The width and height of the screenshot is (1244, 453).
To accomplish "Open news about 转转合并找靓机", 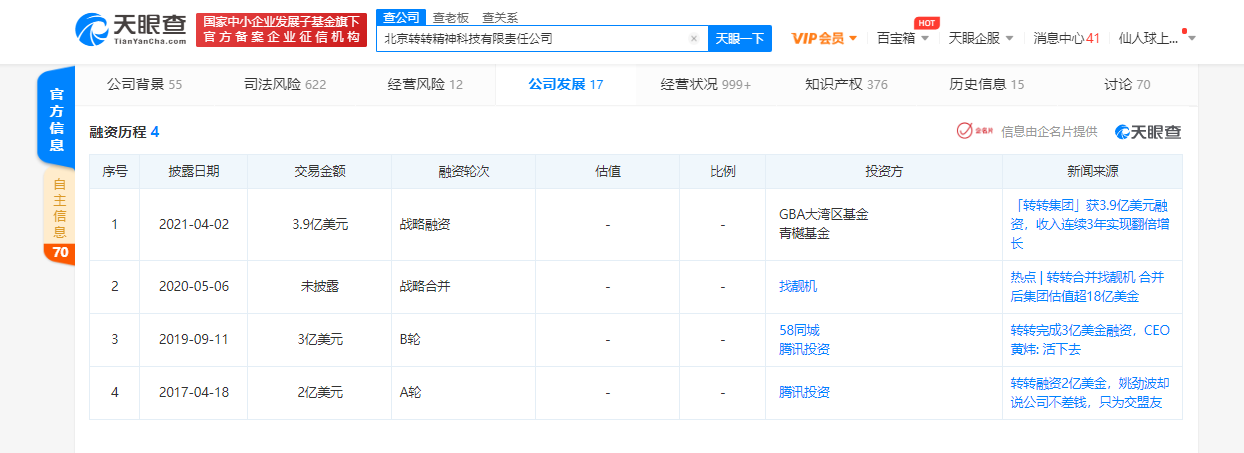I will point(1088,286).
